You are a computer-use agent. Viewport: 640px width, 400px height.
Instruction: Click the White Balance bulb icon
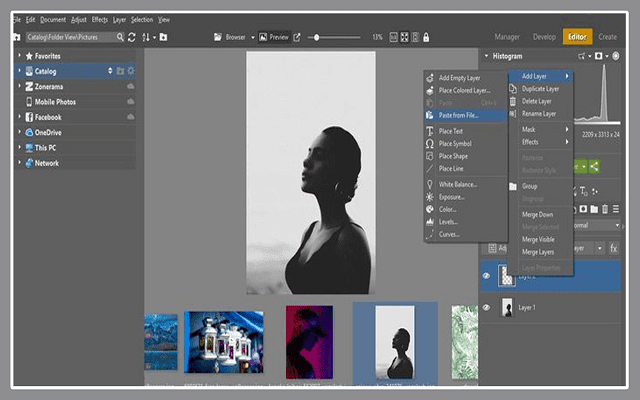tap(430, 184)
